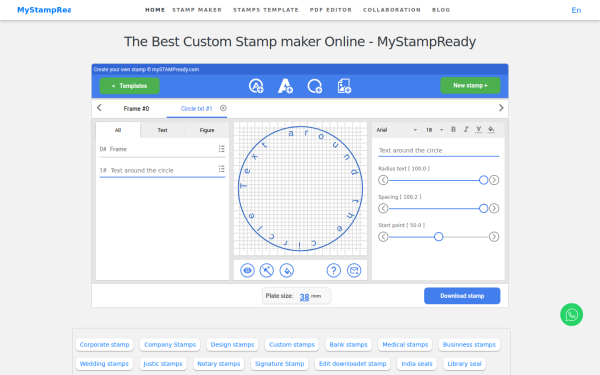The height and width of the screenshot is (375, 600).
Task: Go to the Home menu item
Action: click(155, 10)
